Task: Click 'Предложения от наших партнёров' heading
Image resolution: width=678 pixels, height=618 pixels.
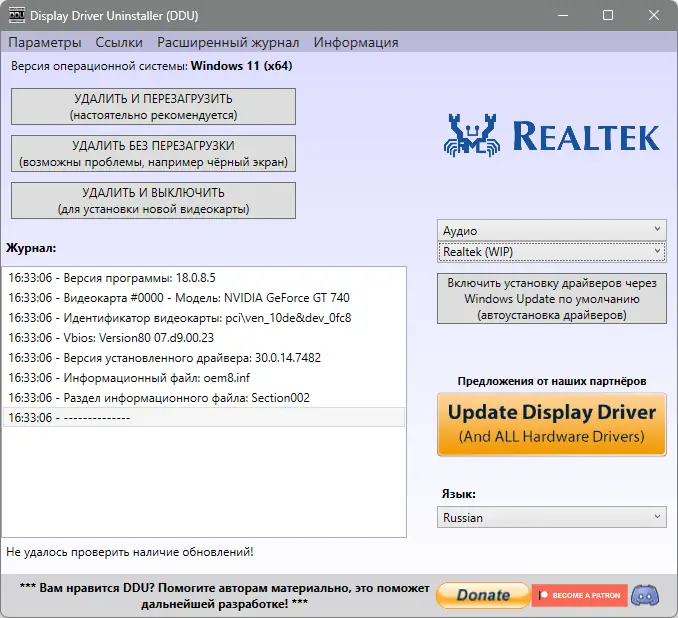Action: click(x=552, y=381)
